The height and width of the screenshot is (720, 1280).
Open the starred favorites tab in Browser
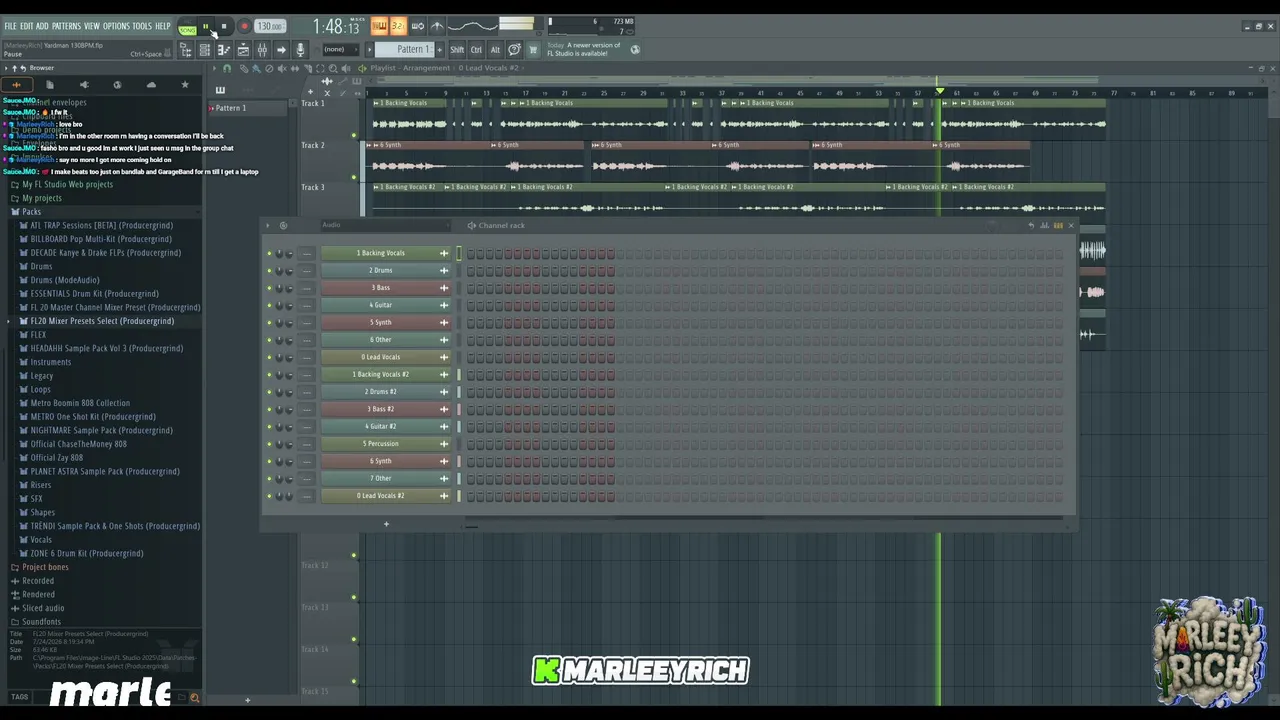coord(185,85)
